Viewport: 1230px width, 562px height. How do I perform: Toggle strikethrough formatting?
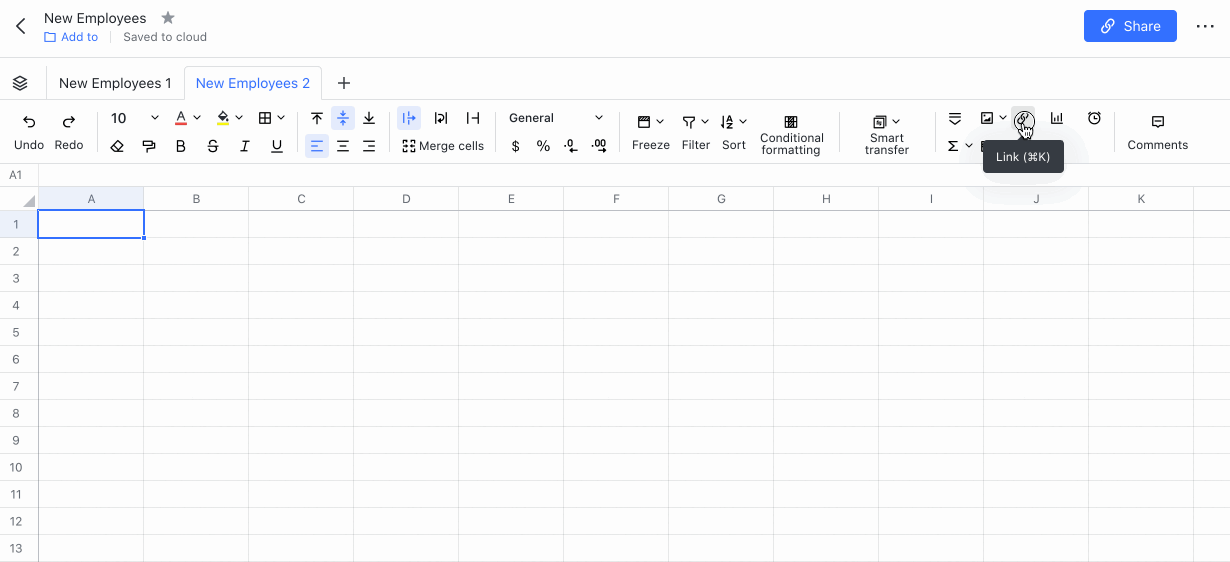coord(213,146)
